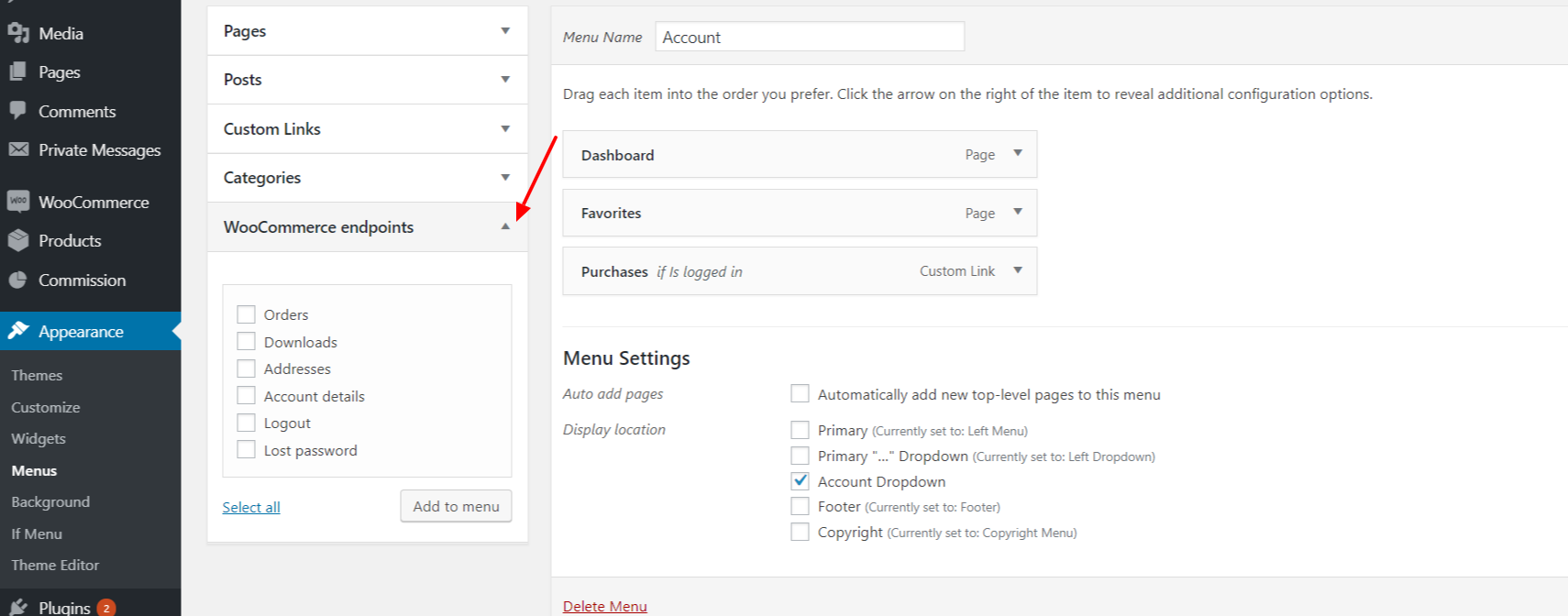Image resolution: width=1568 pixels, height=616 pixels.
Task: Uncheck the Account Dropdown location checkbox
Action: 800,481
